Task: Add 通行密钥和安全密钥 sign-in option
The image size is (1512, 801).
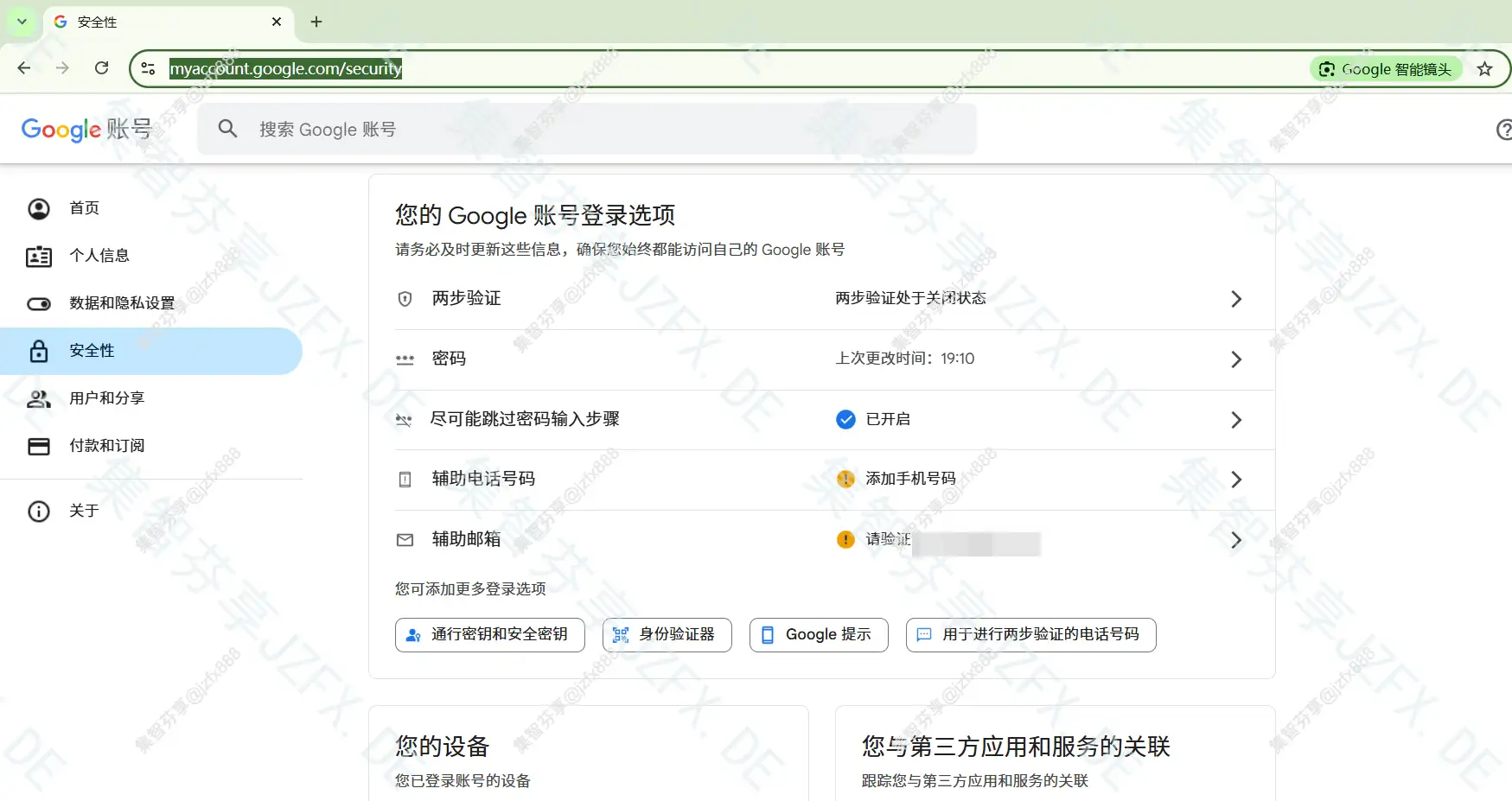Action: pyautogui.click(x=490, y=635)
